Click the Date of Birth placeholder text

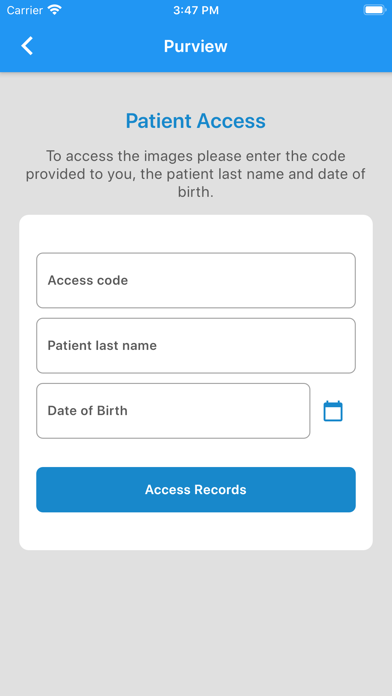click(x=87, y=411)
